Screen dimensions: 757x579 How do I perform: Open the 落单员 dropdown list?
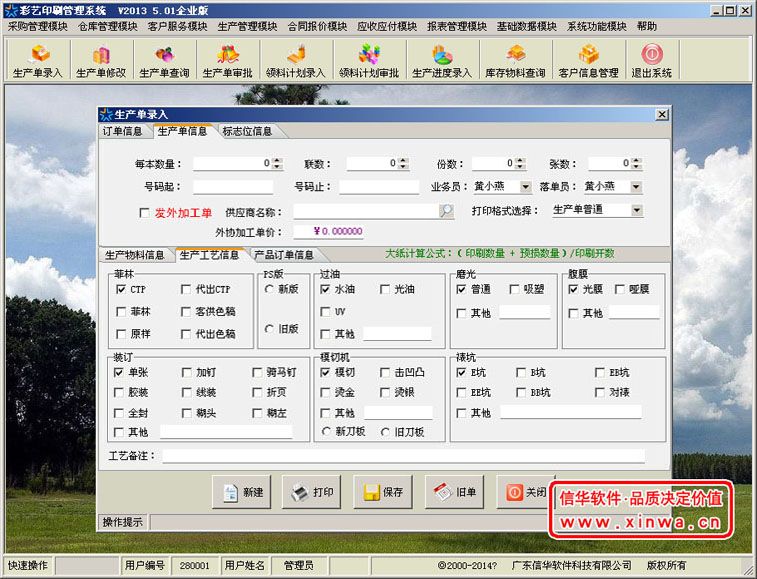point(635,187)
